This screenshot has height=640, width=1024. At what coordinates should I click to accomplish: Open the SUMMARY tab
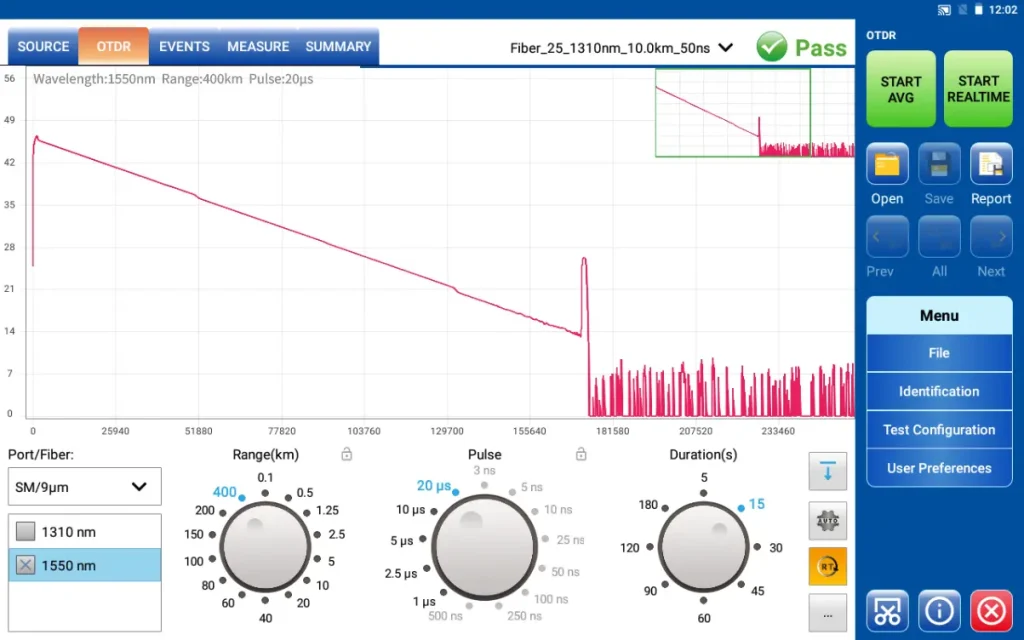pyautogui.click(x=338, y=47)
